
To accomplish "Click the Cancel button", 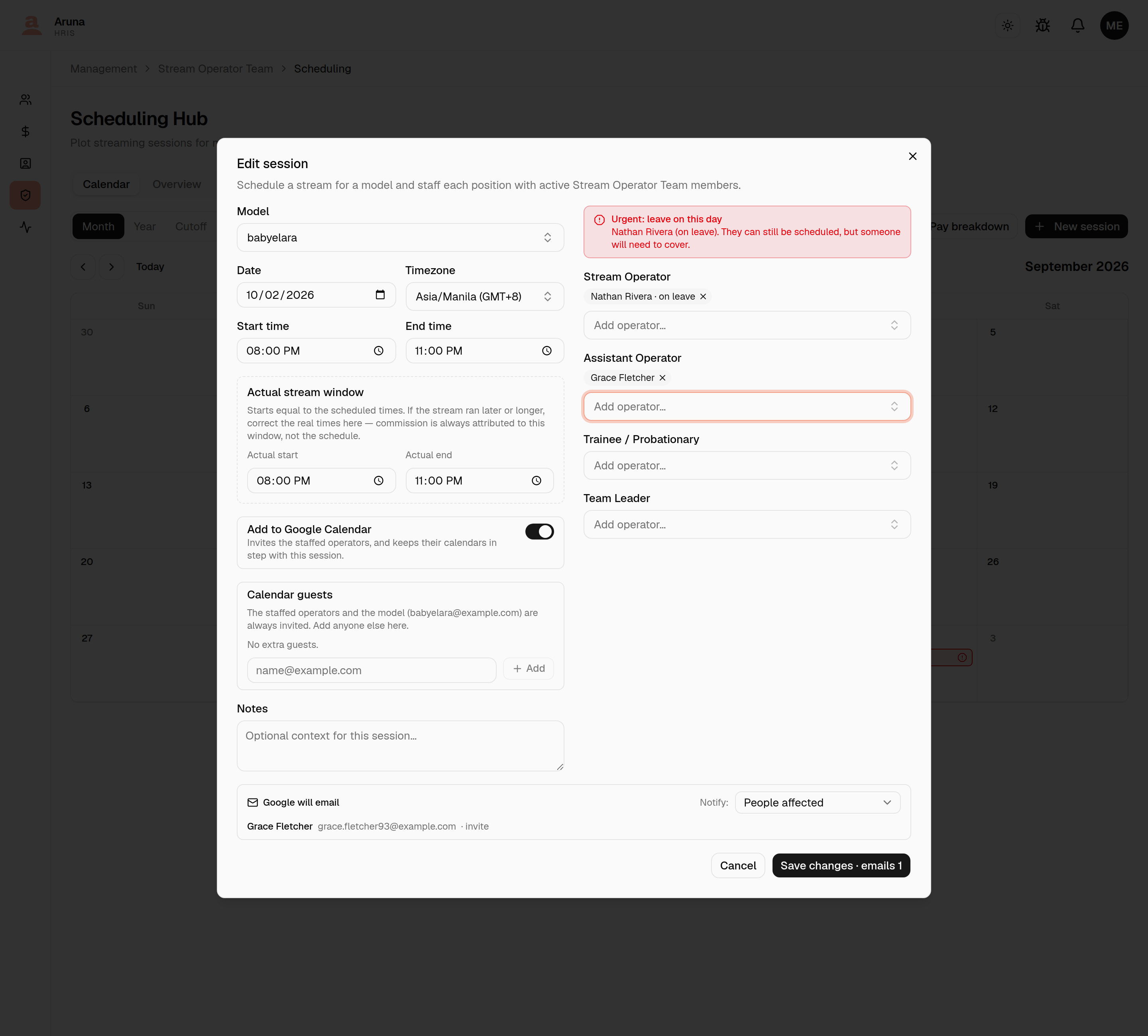I will [737, 866].
